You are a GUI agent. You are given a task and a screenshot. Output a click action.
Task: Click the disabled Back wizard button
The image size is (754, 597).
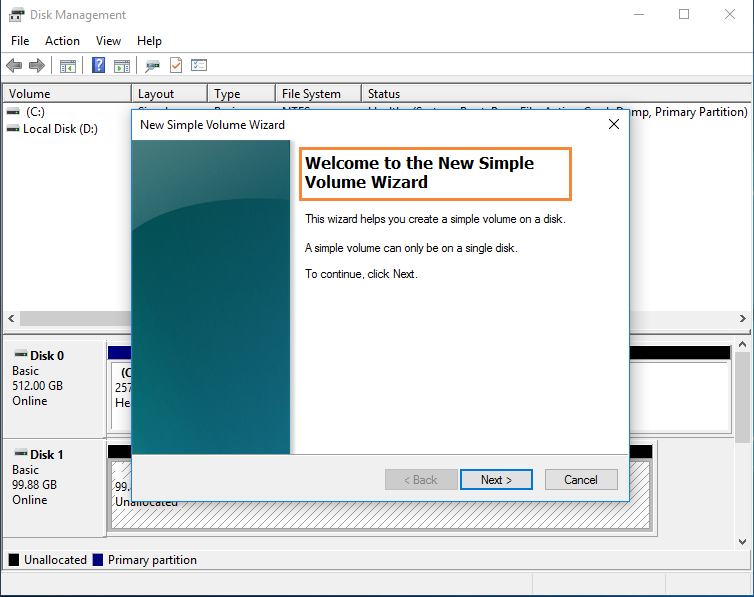421,480
